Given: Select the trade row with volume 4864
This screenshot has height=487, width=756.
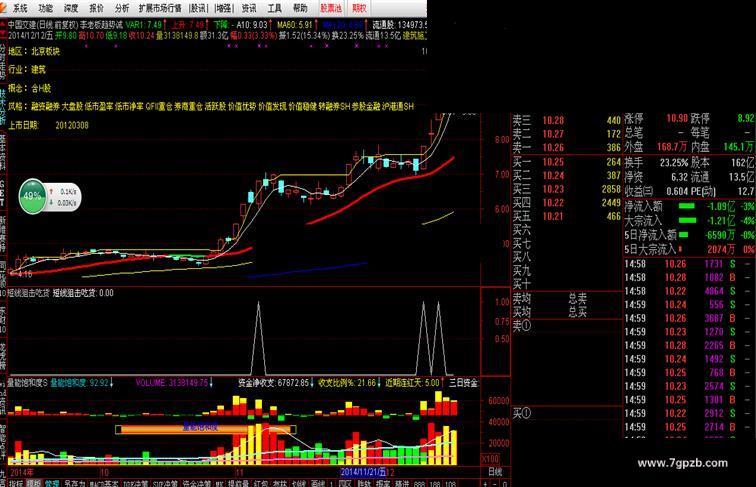Looking at the screenshot, I should point(689,291).
